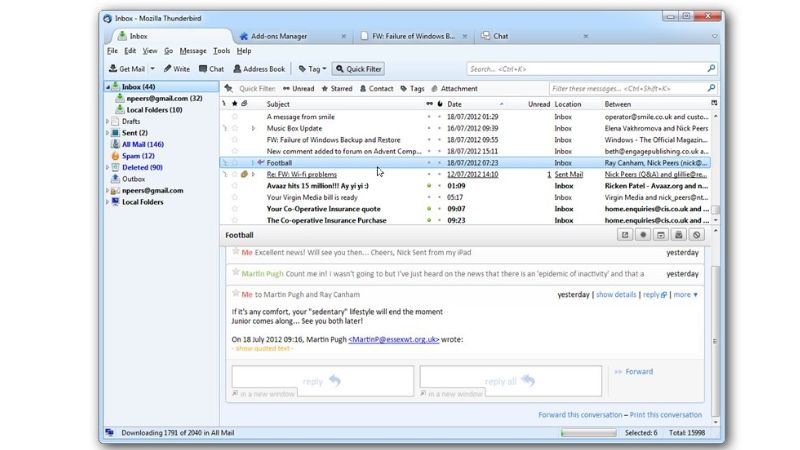The image size is (800, 450).
Task: Click the 'show details' link
Action: tap(616, 295)
